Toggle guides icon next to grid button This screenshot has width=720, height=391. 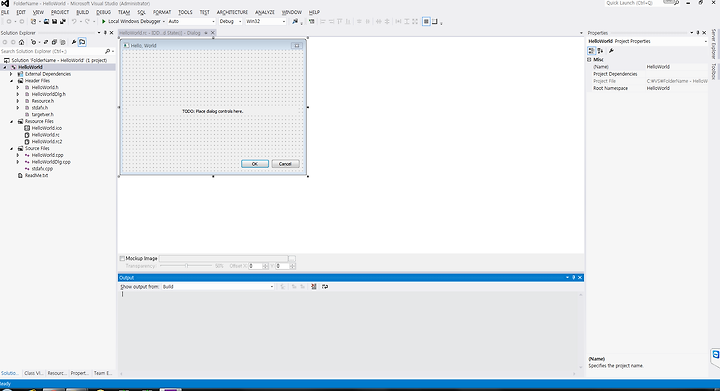435,21
